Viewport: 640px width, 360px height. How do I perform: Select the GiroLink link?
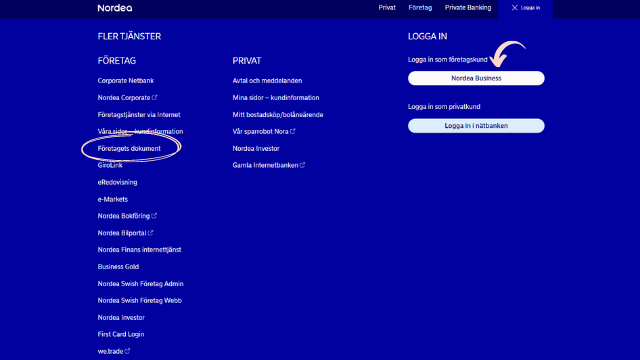pos(110,165)
